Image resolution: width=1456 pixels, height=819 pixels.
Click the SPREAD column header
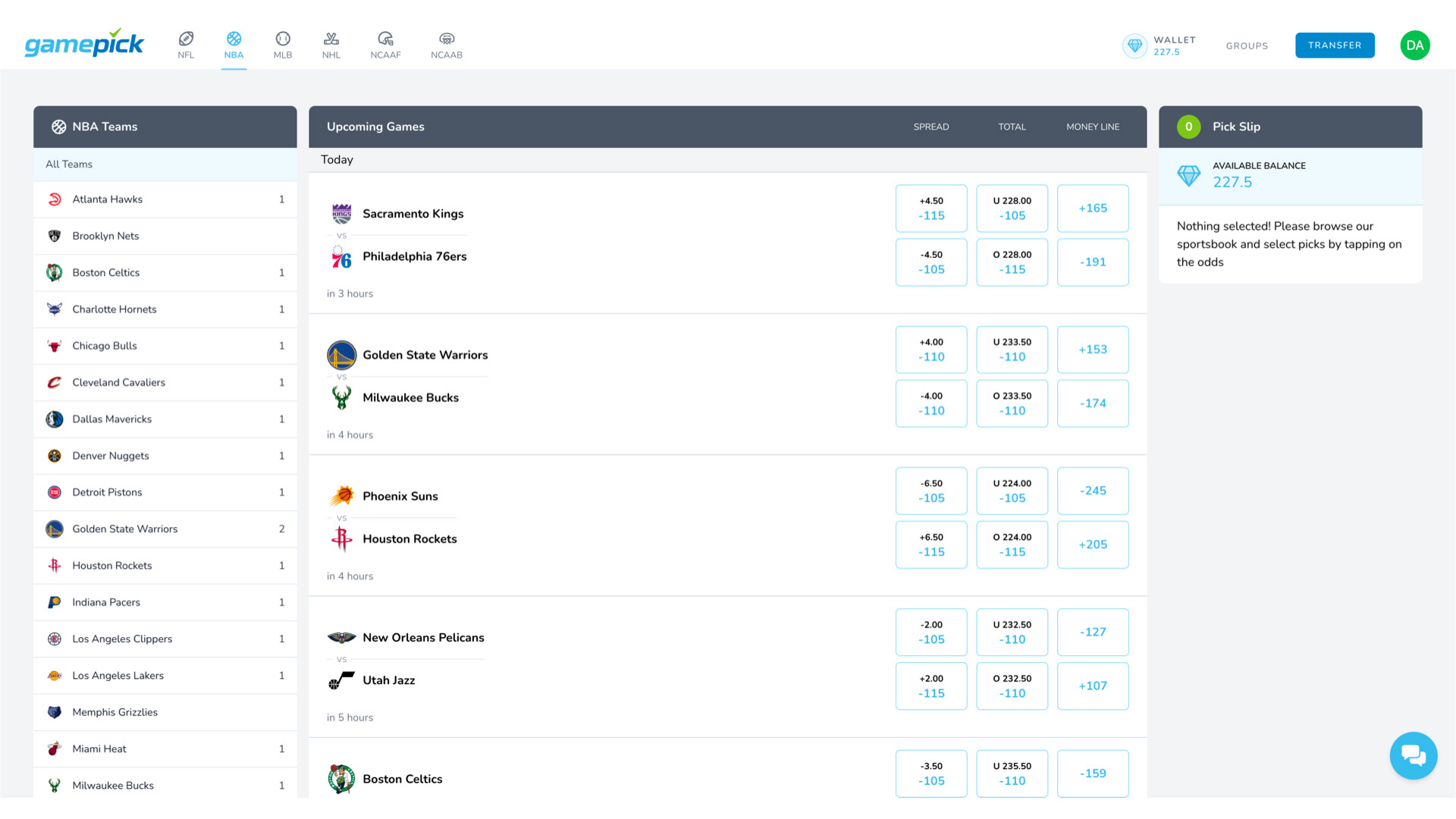[931, 127]
